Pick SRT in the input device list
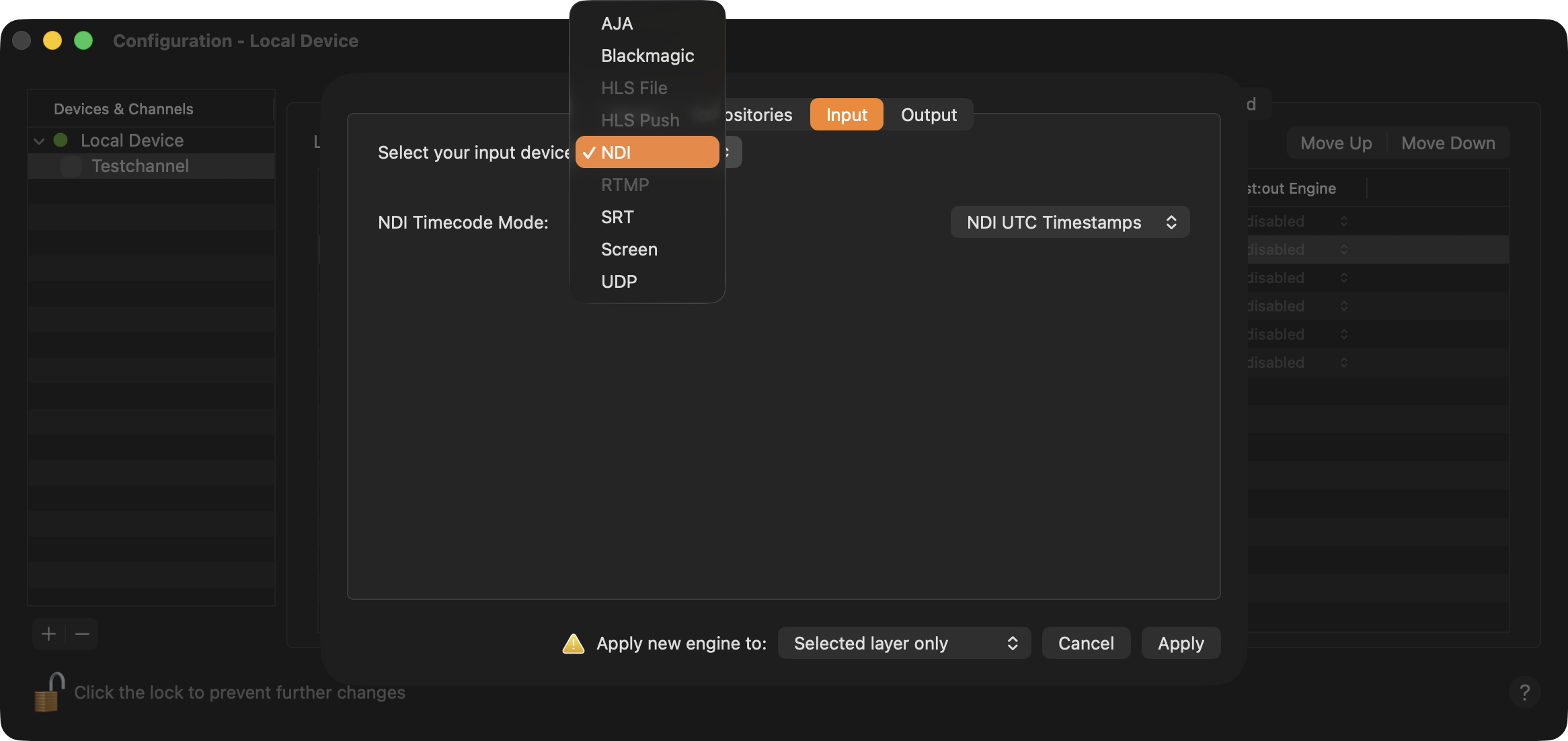 click(647, 217)
